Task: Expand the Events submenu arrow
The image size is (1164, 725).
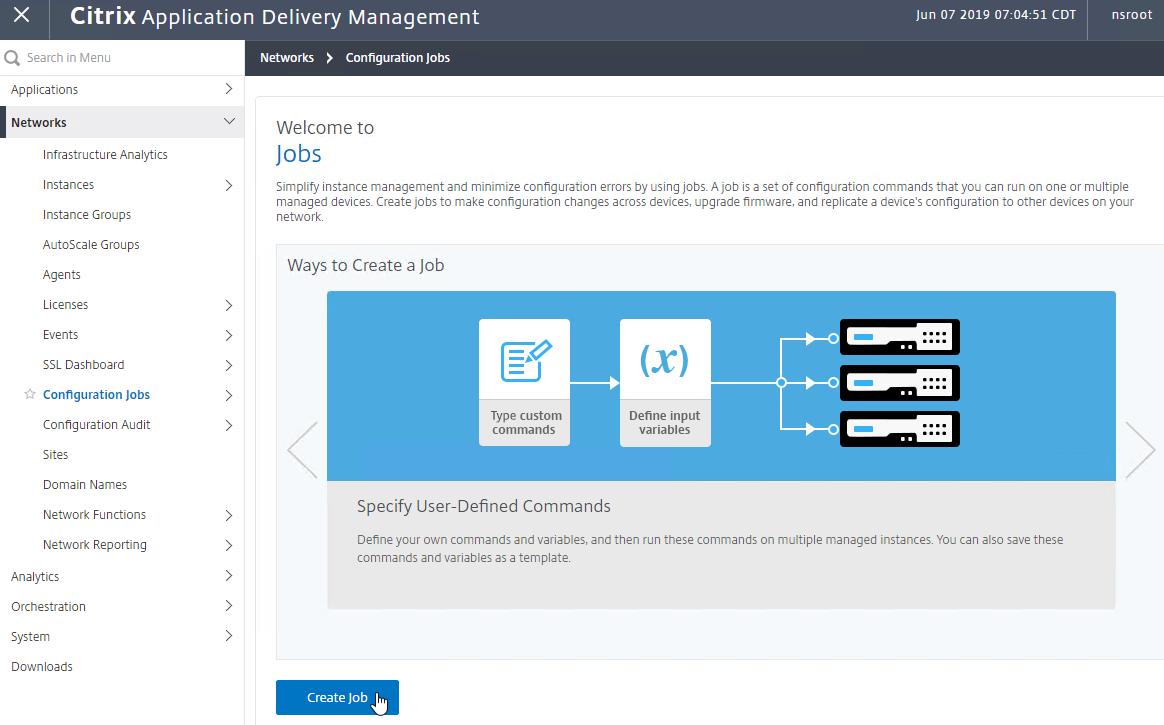Action: coord(229,335)
